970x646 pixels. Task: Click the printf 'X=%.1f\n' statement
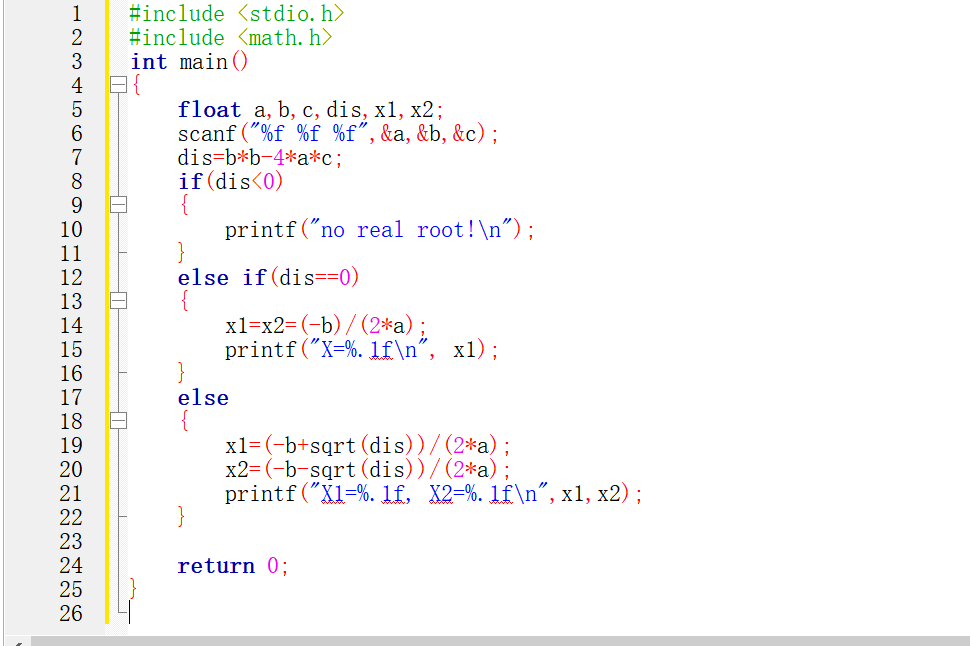point(362,350)
